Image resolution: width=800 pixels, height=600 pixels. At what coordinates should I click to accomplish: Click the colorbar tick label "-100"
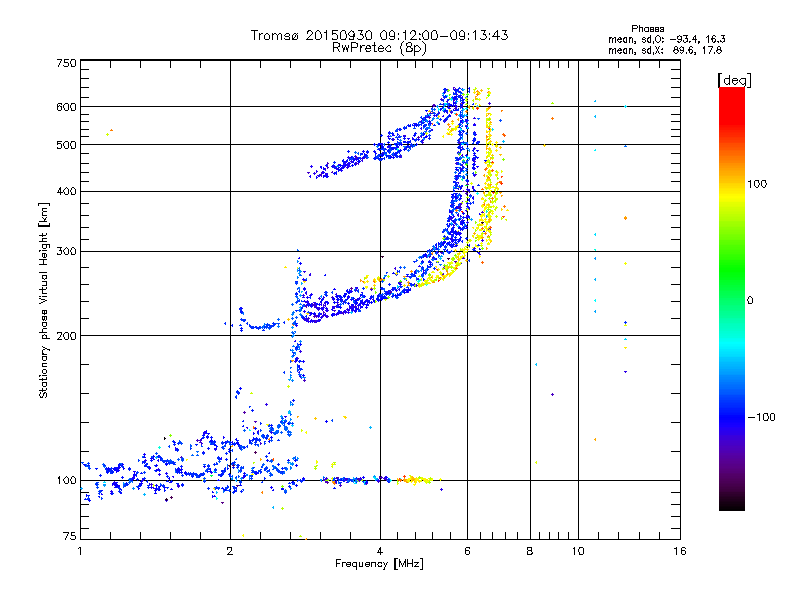761,417
